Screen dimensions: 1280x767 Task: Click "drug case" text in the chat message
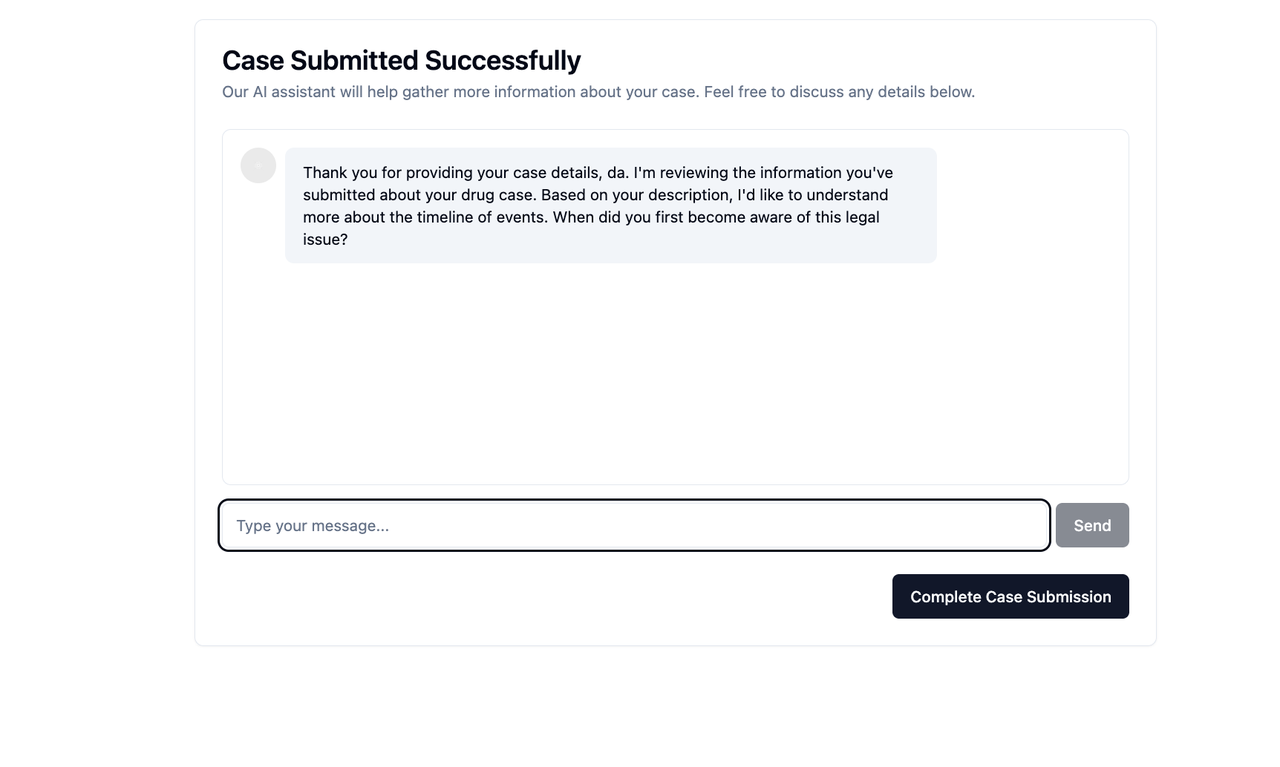click(498, 195)
